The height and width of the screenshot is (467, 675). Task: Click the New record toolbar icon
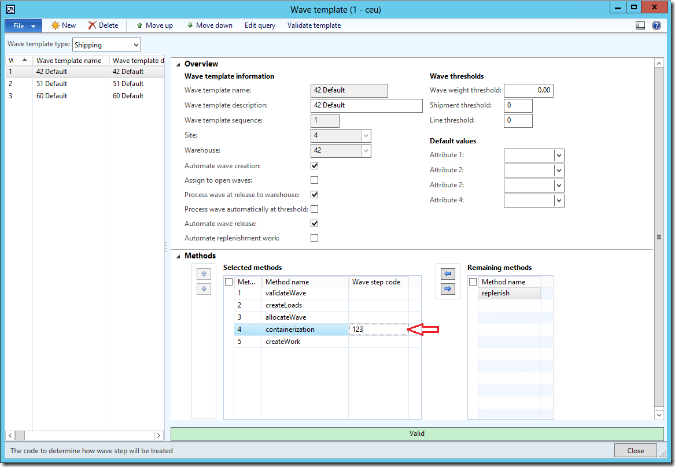point(55,25)
